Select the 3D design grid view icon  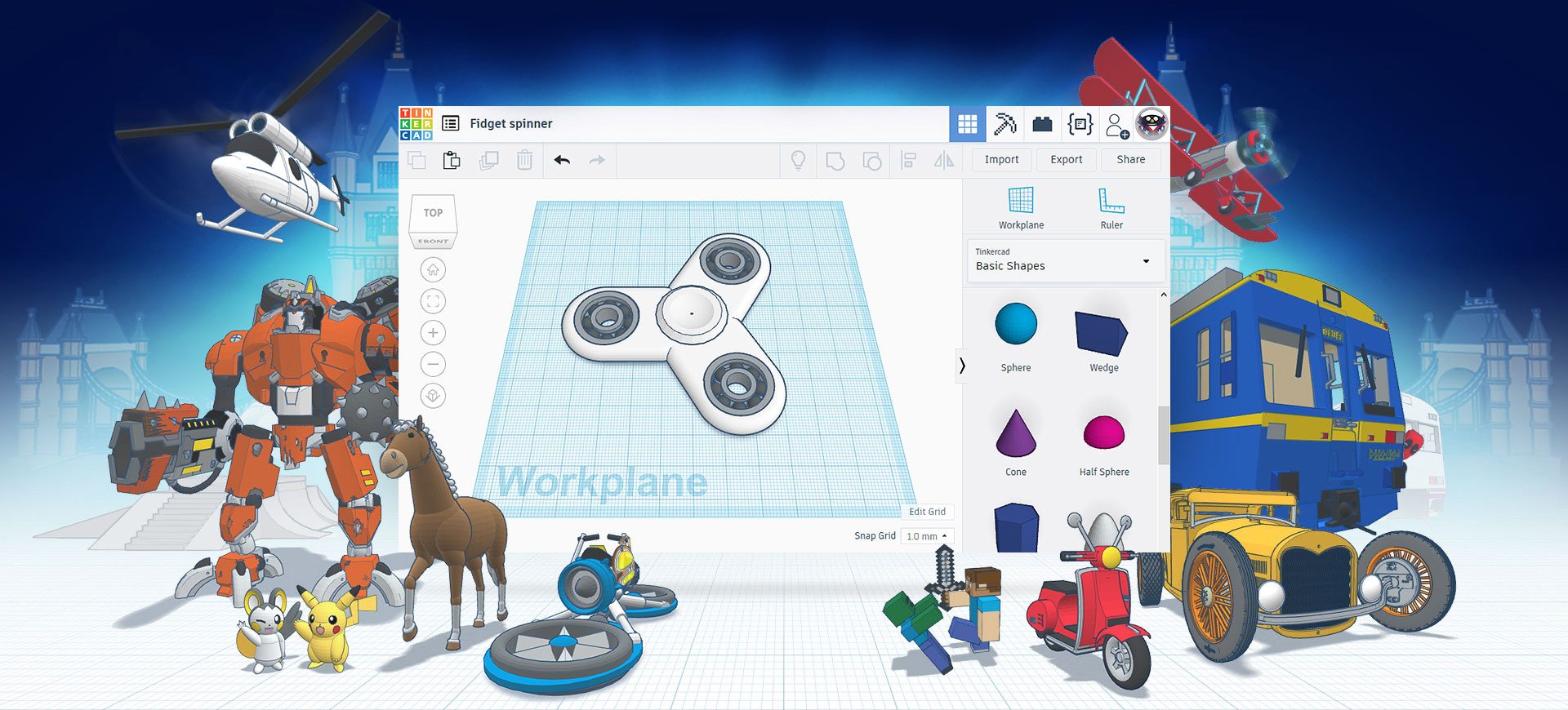tap(968, 124)
